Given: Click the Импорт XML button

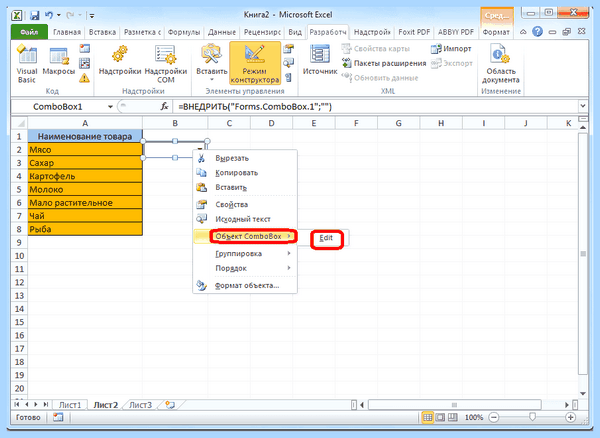Looking at the screenshot, I should [451, 49].
